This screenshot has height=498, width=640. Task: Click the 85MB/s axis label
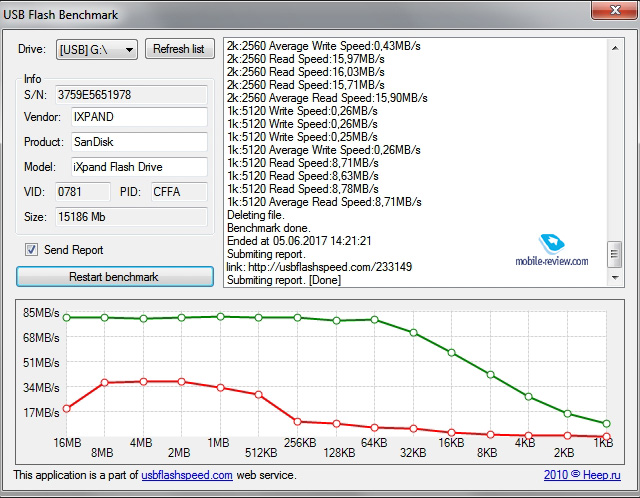(x=41, y=313)
